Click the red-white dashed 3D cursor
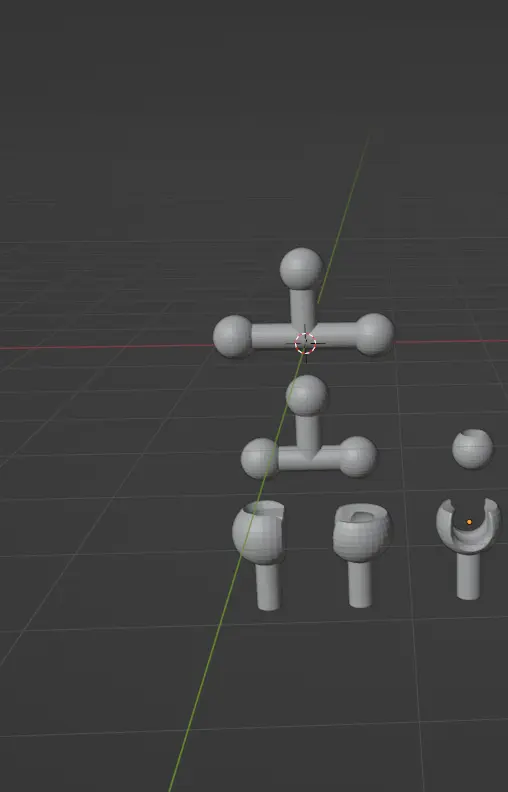This screenshot has width=508, height=792. pos(305,343)
